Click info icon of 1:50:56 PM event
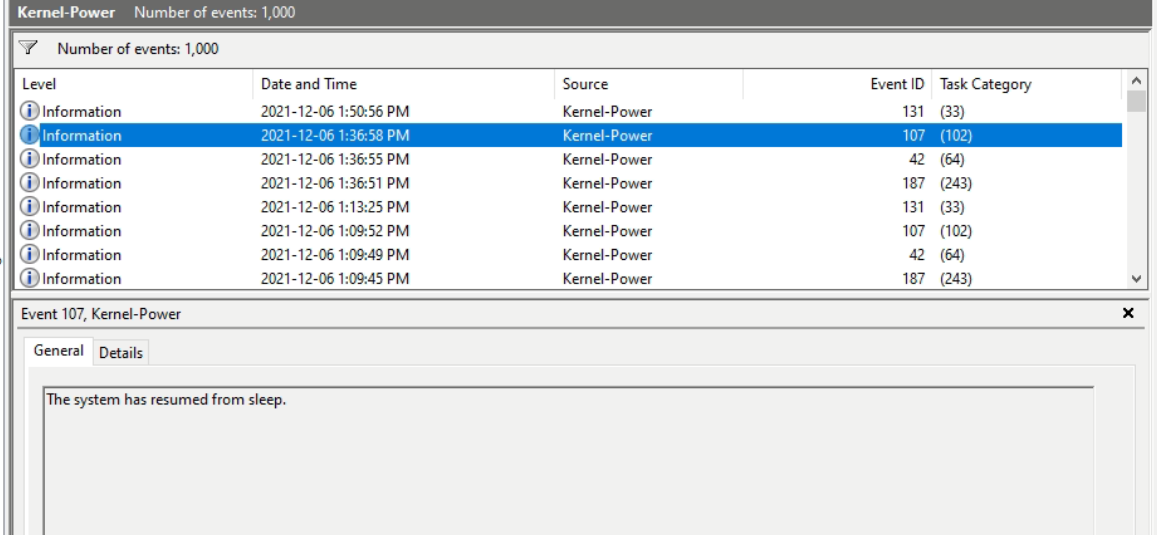1157x535 pixels. [x=29, y=112]
